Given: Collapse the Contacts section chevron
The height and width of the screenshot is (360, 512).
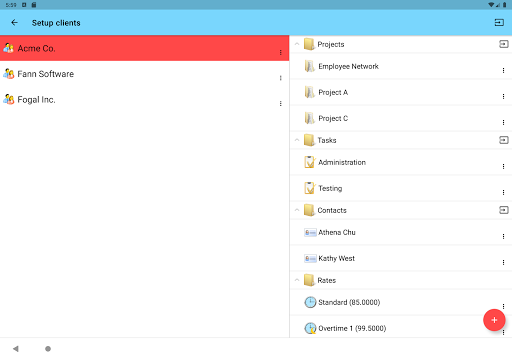Looking at the screenshot, I should coord(297,210).
